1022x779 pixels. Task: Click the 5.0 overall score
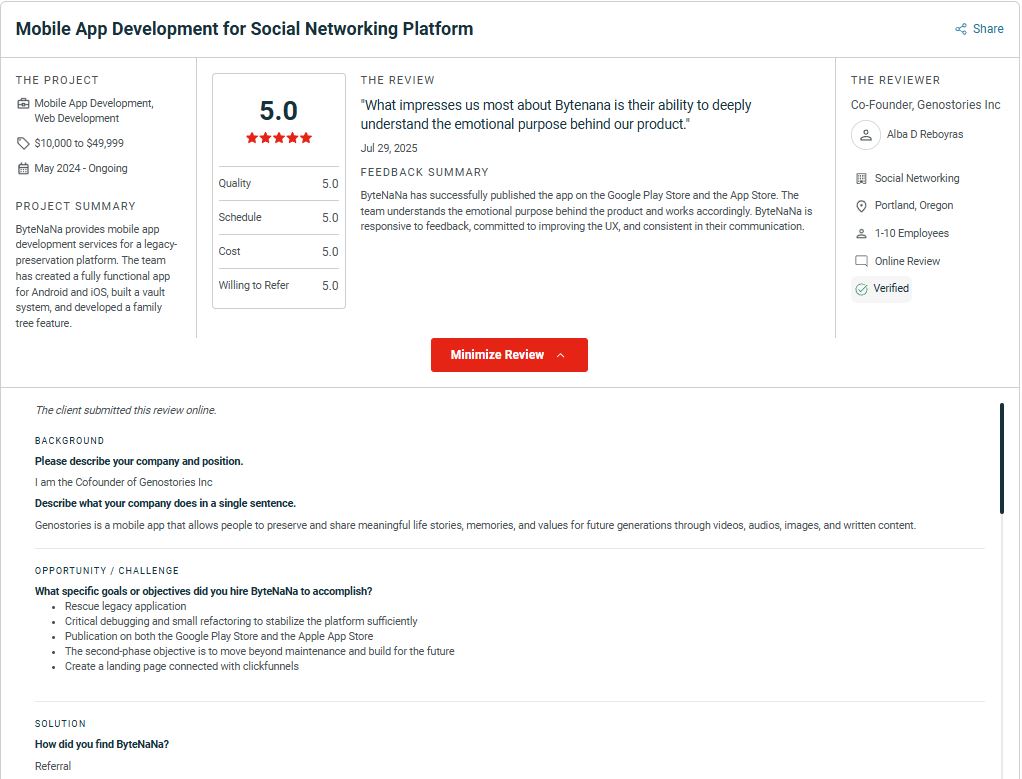pyautogui.click(x=279, y=110)
